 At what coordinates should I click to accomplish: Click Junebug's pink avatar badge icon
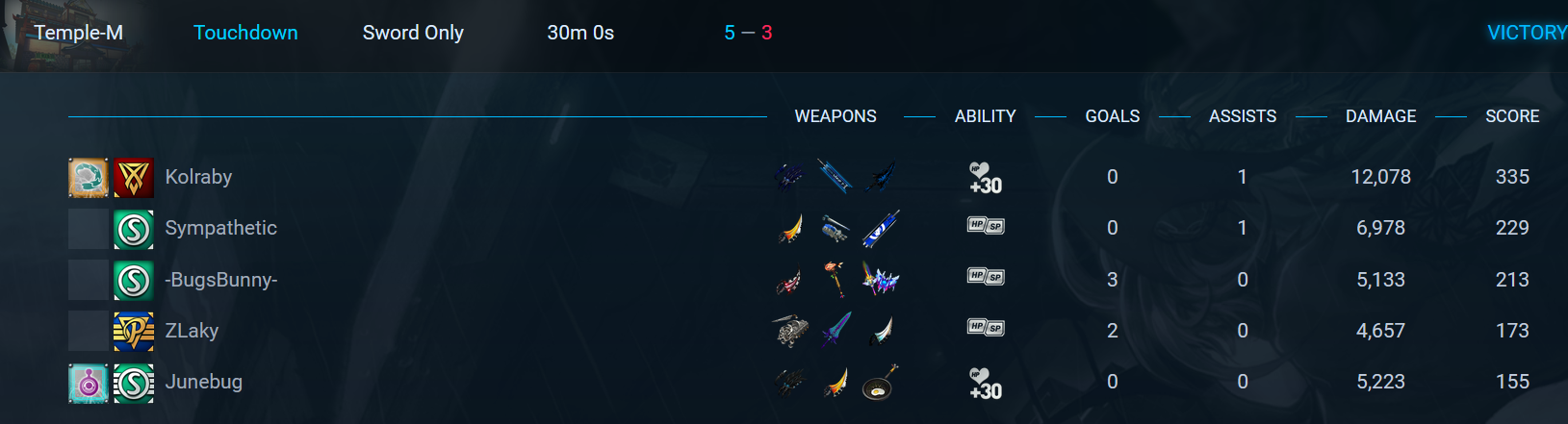click(x=89, y=384)
